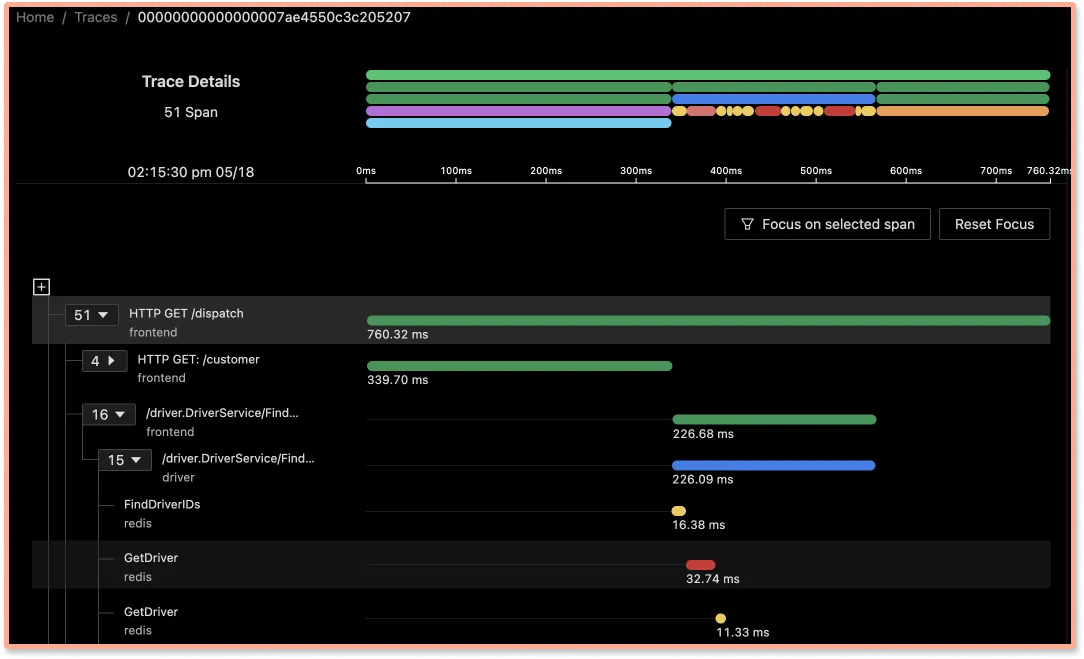
Task: Select the frontend service label under /dispatch
Action: (154, 332)
